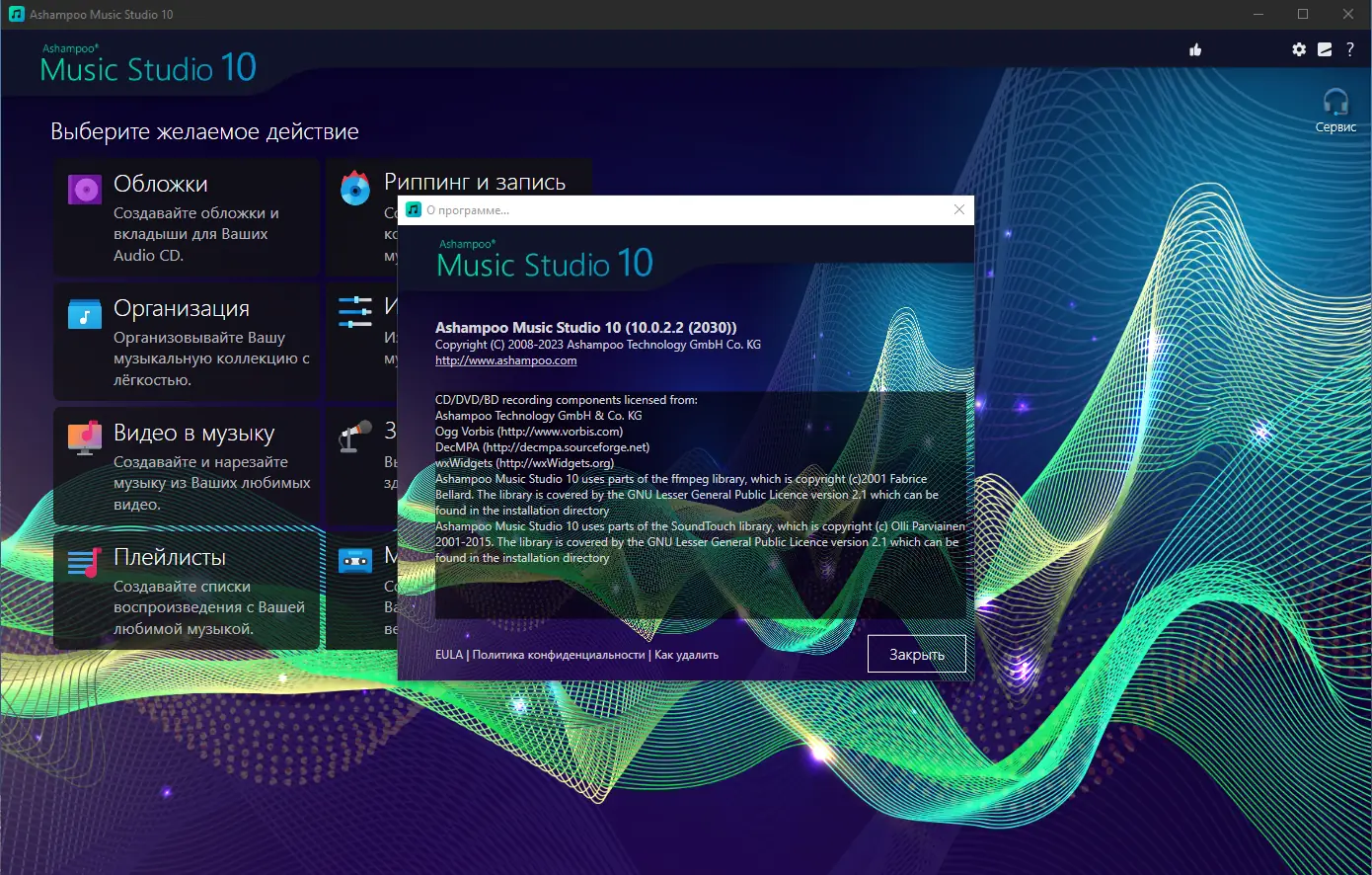1372x875 pixels.
Task: Click the Как удалить link
Action: pyautogui.click(x=687, y=655)
